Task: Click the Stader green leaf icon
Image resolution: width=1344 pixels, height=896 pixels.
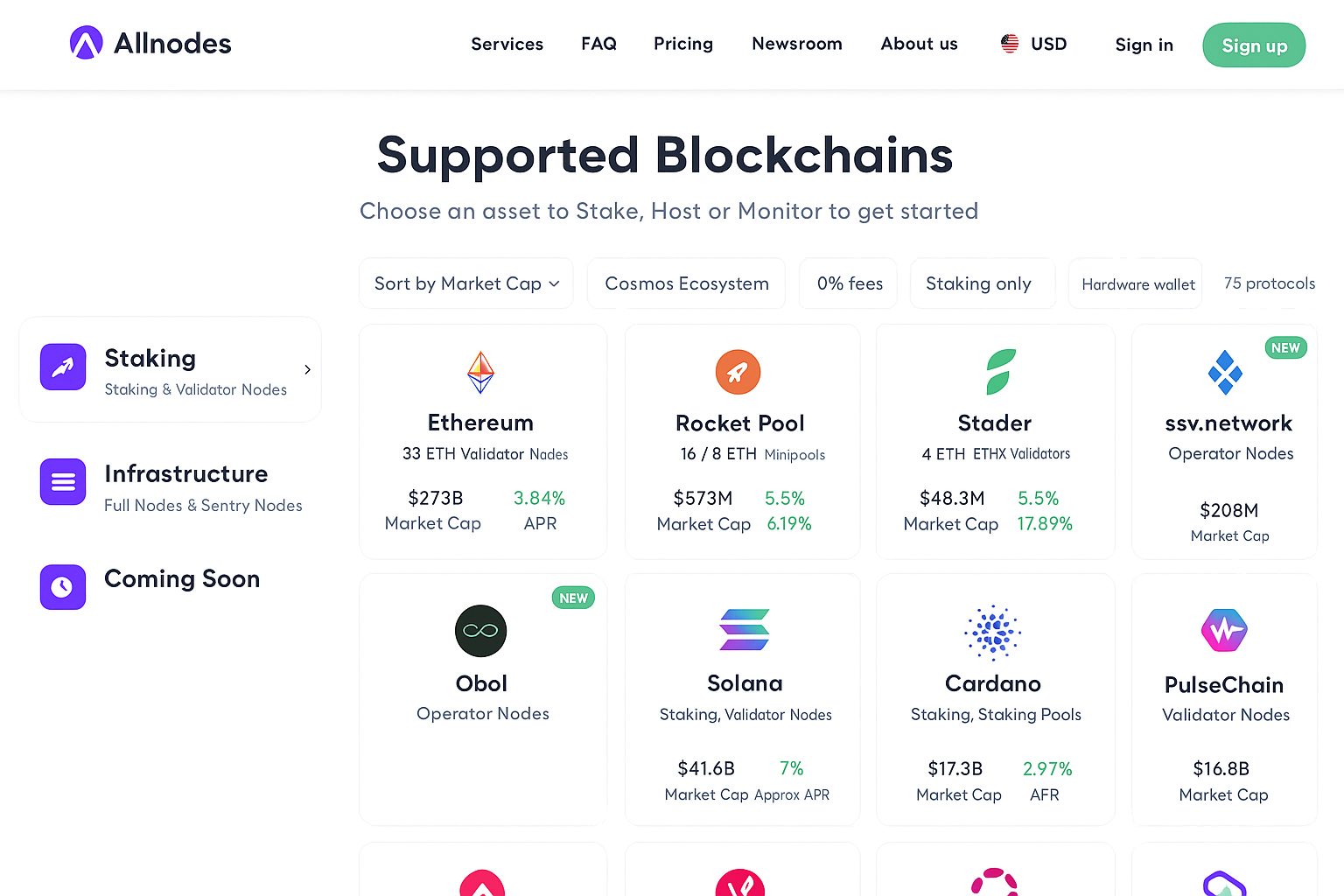Action: click(x=1000, y=371)
